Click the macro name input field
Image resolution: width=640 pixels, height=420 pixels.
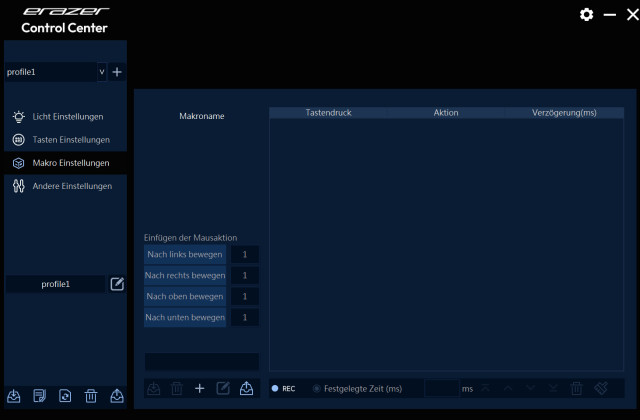[x=201, y=362]
